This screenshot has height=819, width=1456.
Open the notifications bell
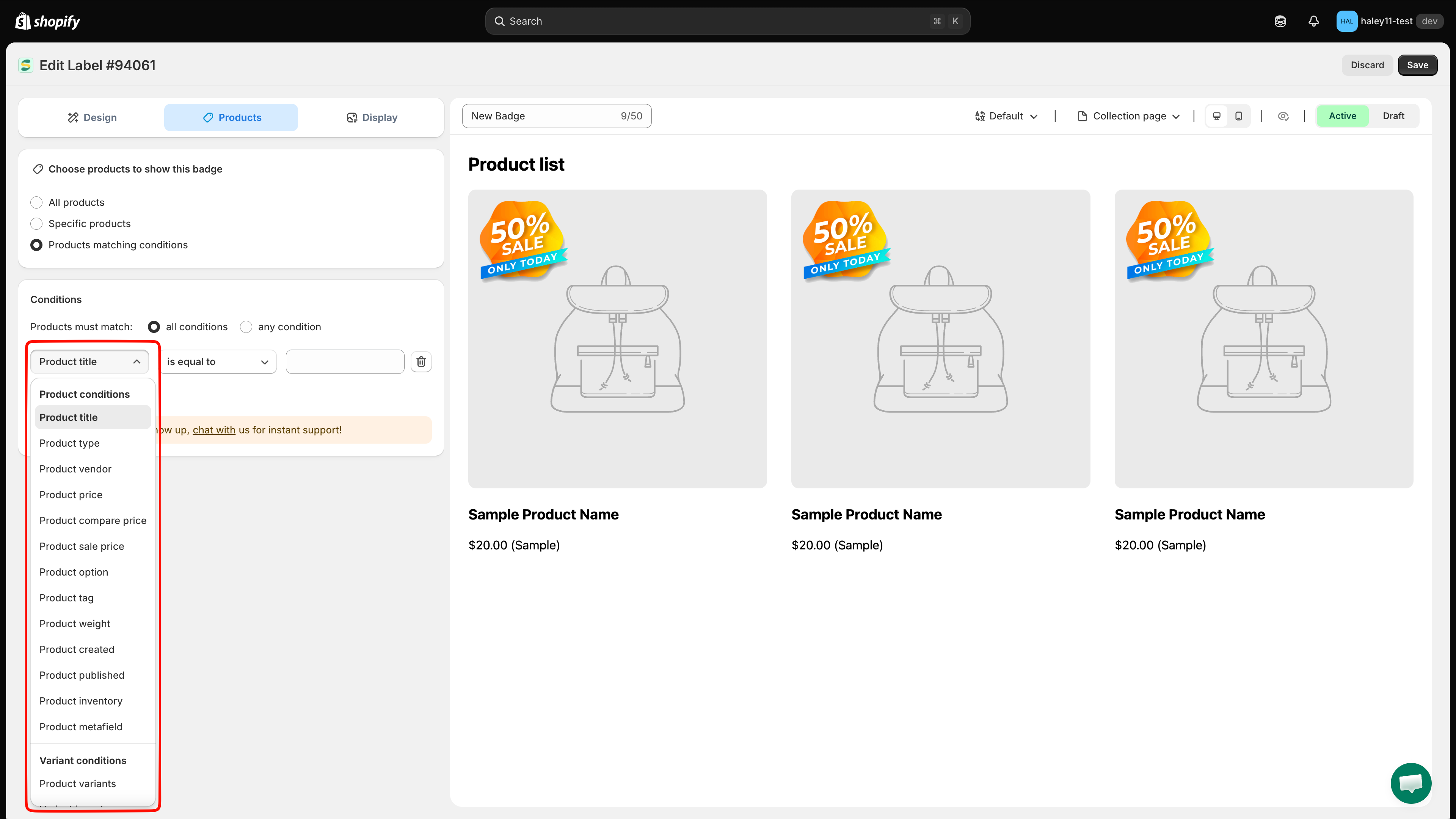tap(1313, 21)
